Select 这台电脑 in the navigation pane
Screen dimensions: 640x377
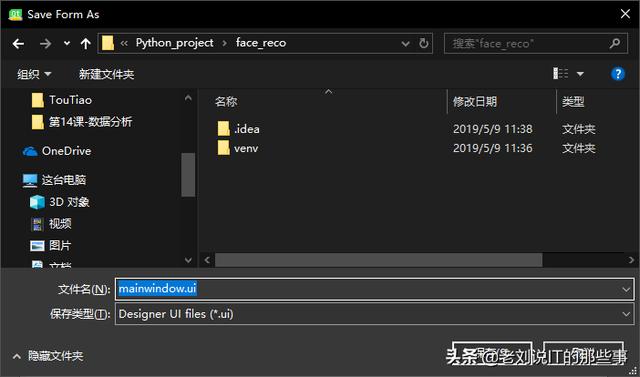point(64,180)
